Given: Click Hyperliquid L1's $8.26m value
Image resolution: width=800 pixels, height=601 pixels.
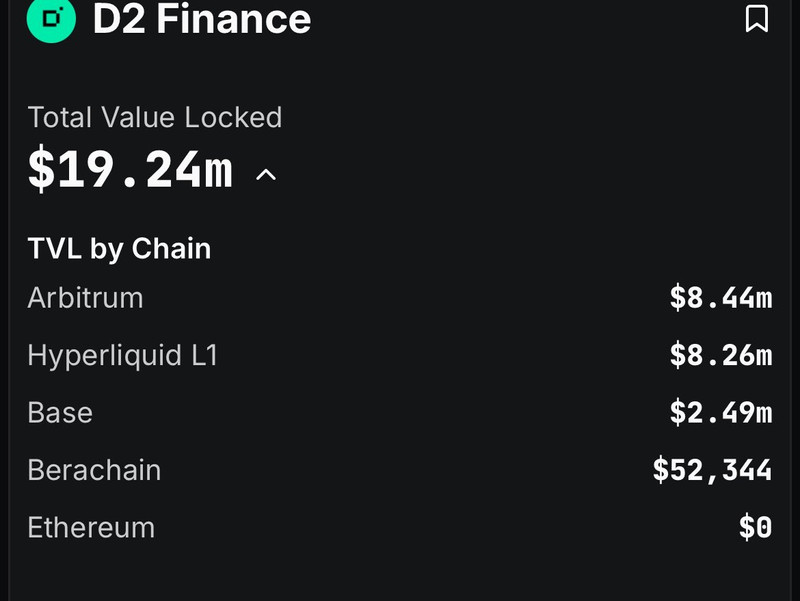Looking at the screenshot, I should (x=720, y=355).
